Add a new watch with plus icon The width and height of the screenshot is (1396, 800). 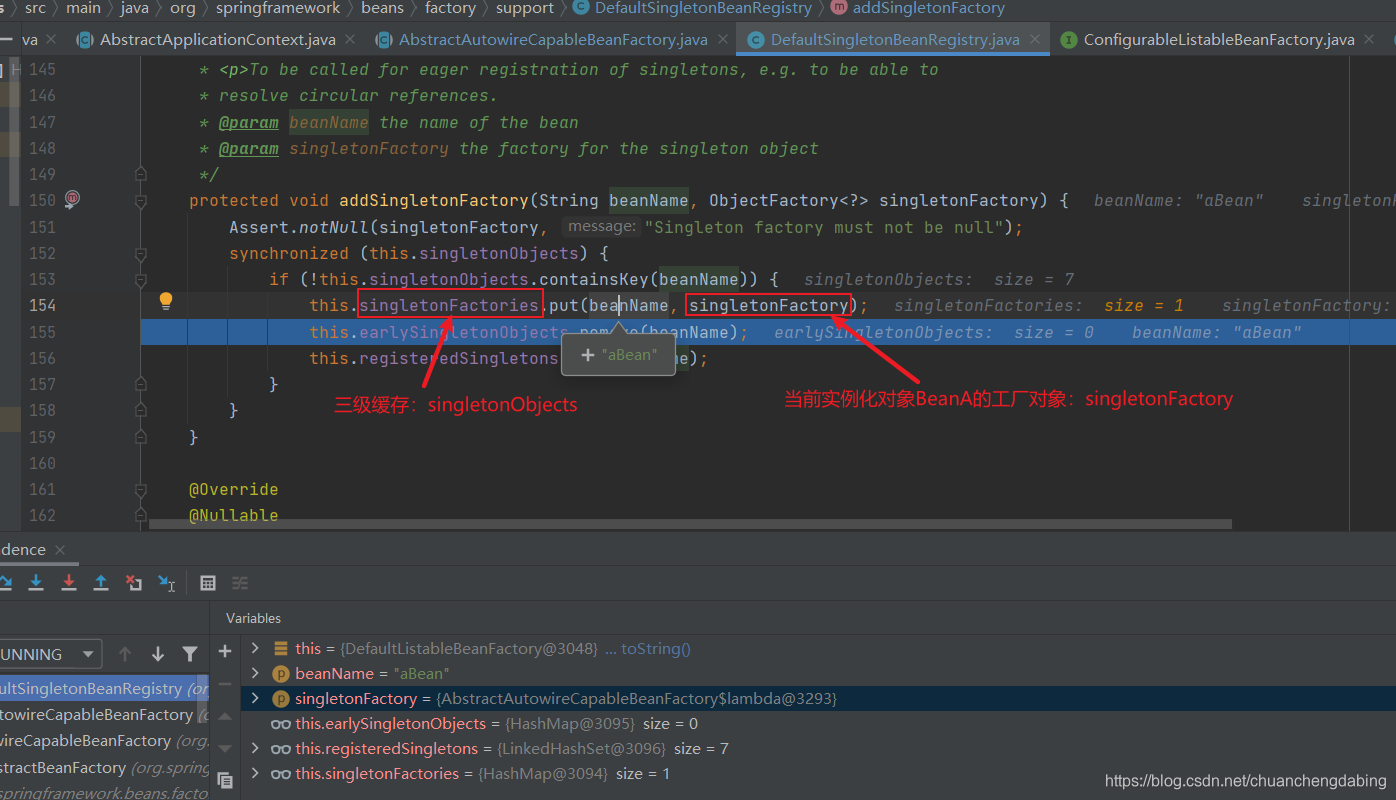point(225,651)
